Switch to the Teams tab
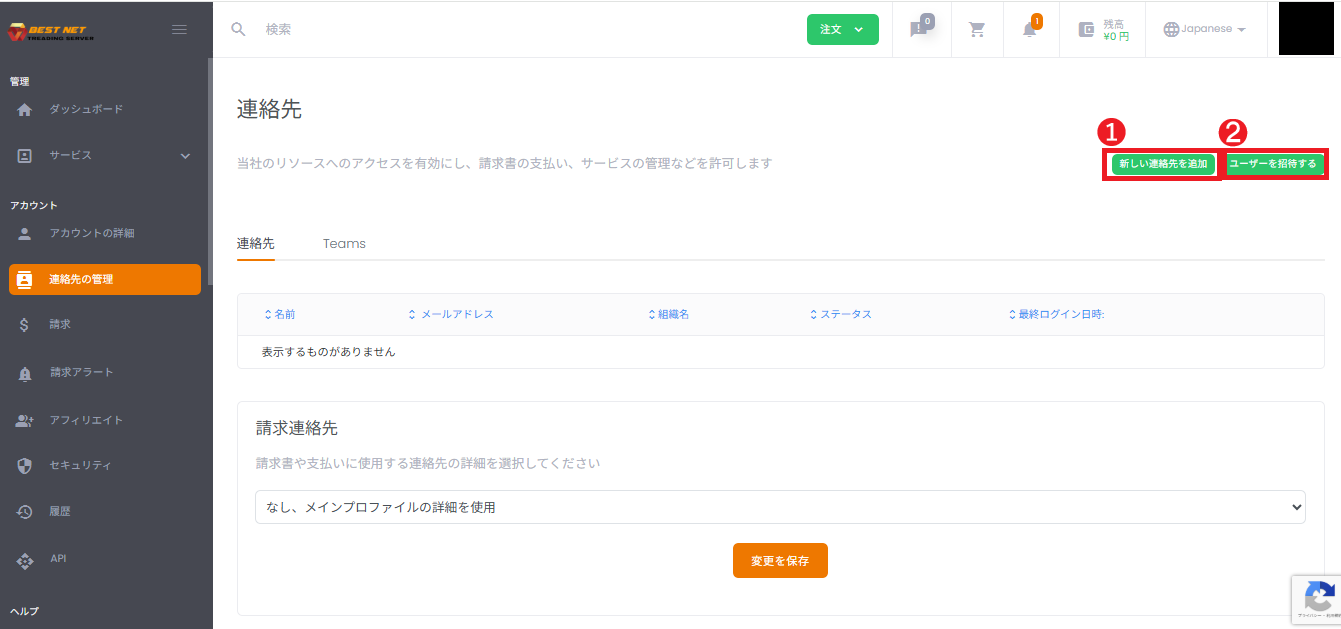The width and height of the screenshot is (1341, 629). point(344,243)
